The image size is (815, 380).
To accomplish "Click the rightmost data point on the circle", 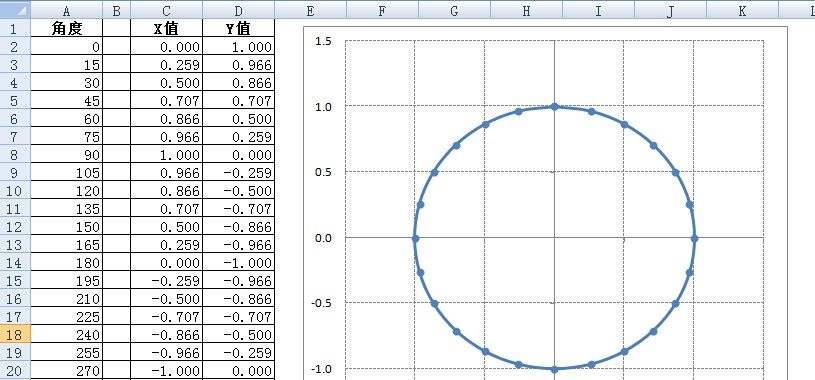I will pyautogui.click(x=694, y=239).
